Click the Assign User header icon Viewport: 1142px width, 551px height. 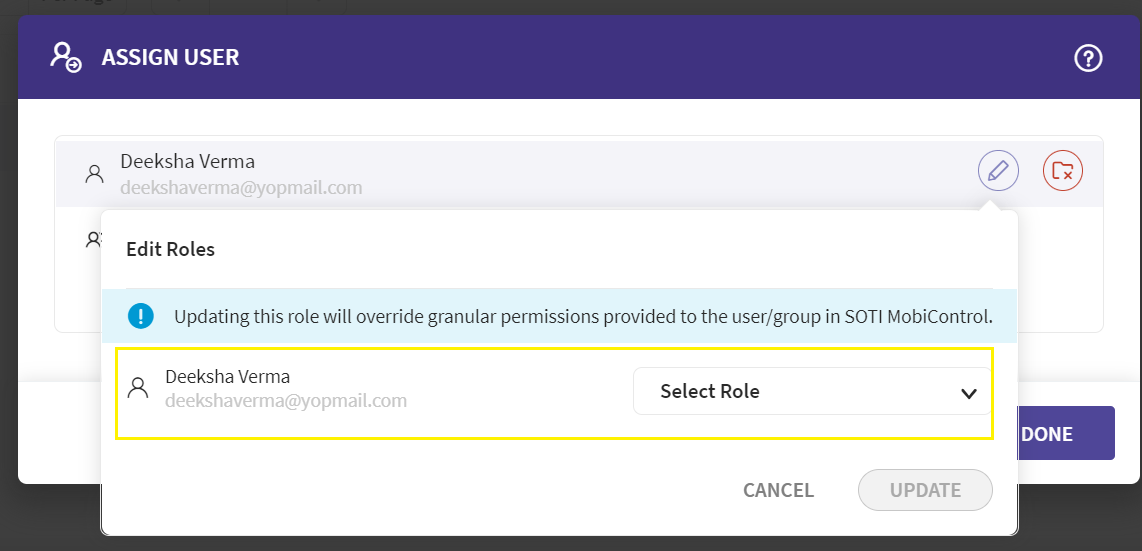coord(67,57)
